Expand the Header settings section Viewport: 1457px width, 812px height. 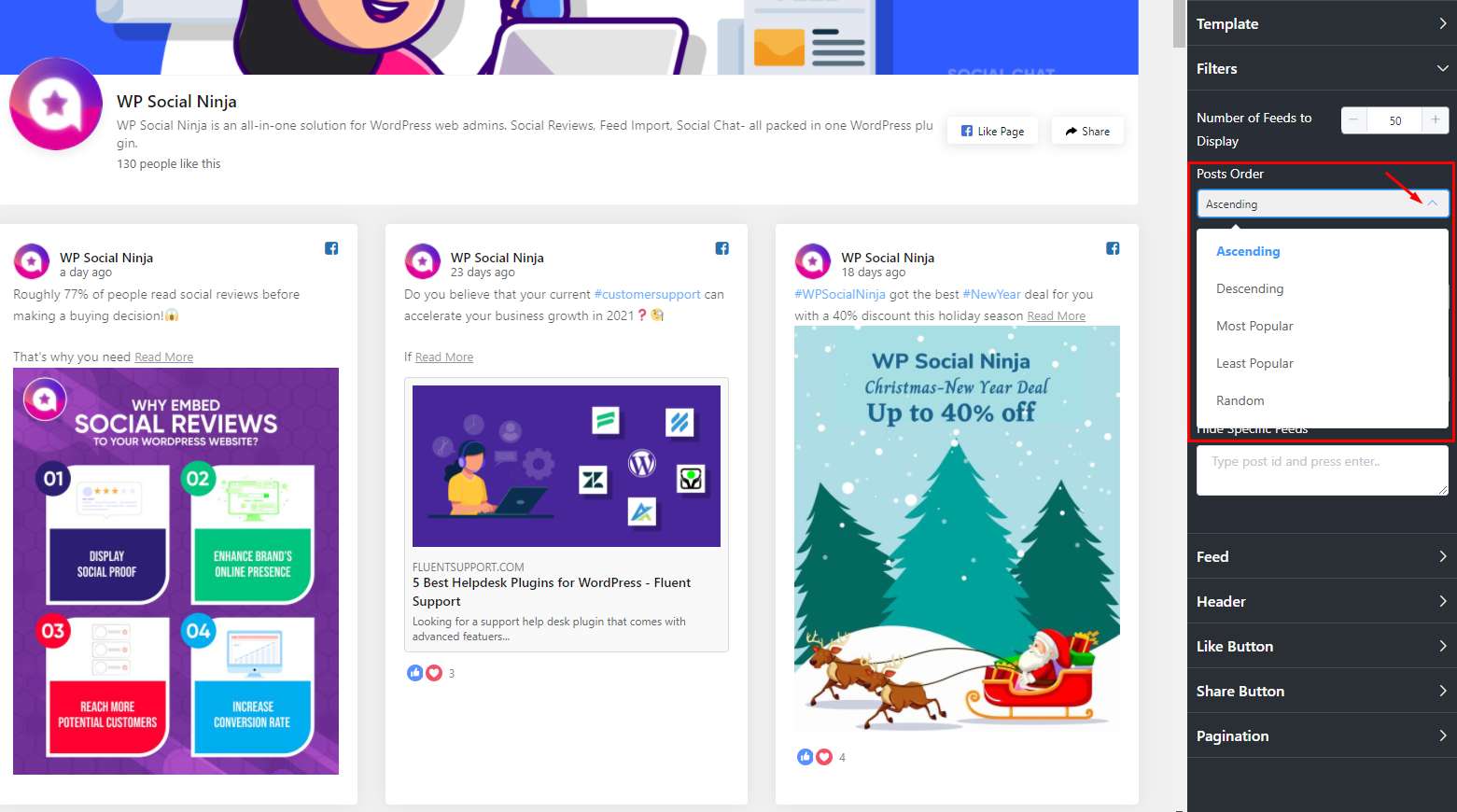click(x=1322, y=601)
